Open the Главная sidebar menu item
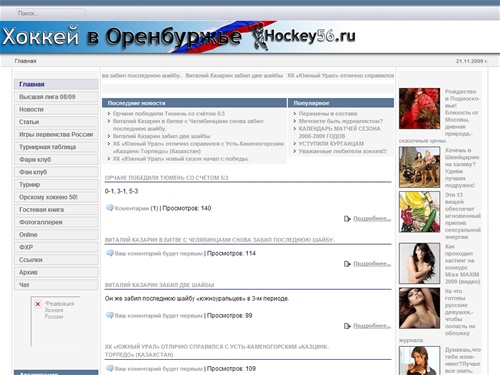500x375 pixels. pyautogui.click(x=56, y=84)
